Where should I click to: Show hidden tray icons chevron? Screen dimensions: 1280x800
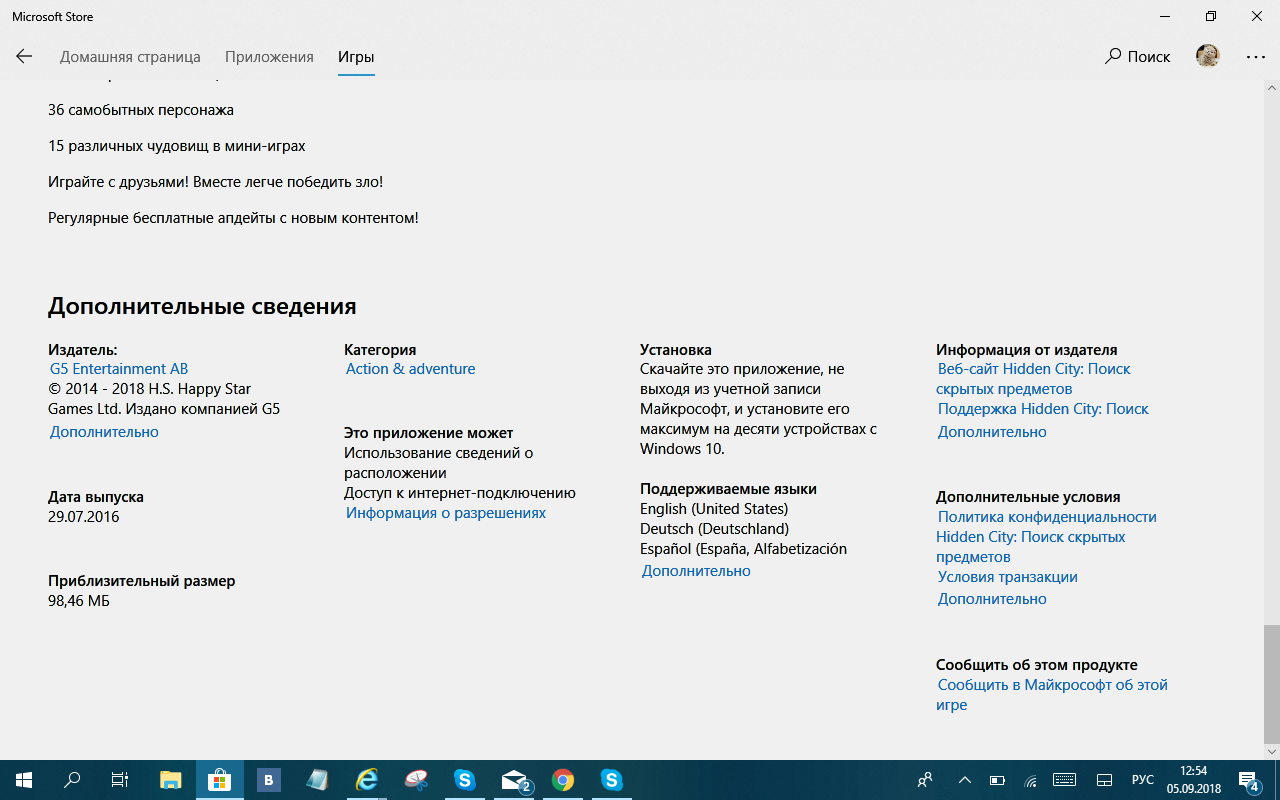(964, 780)
